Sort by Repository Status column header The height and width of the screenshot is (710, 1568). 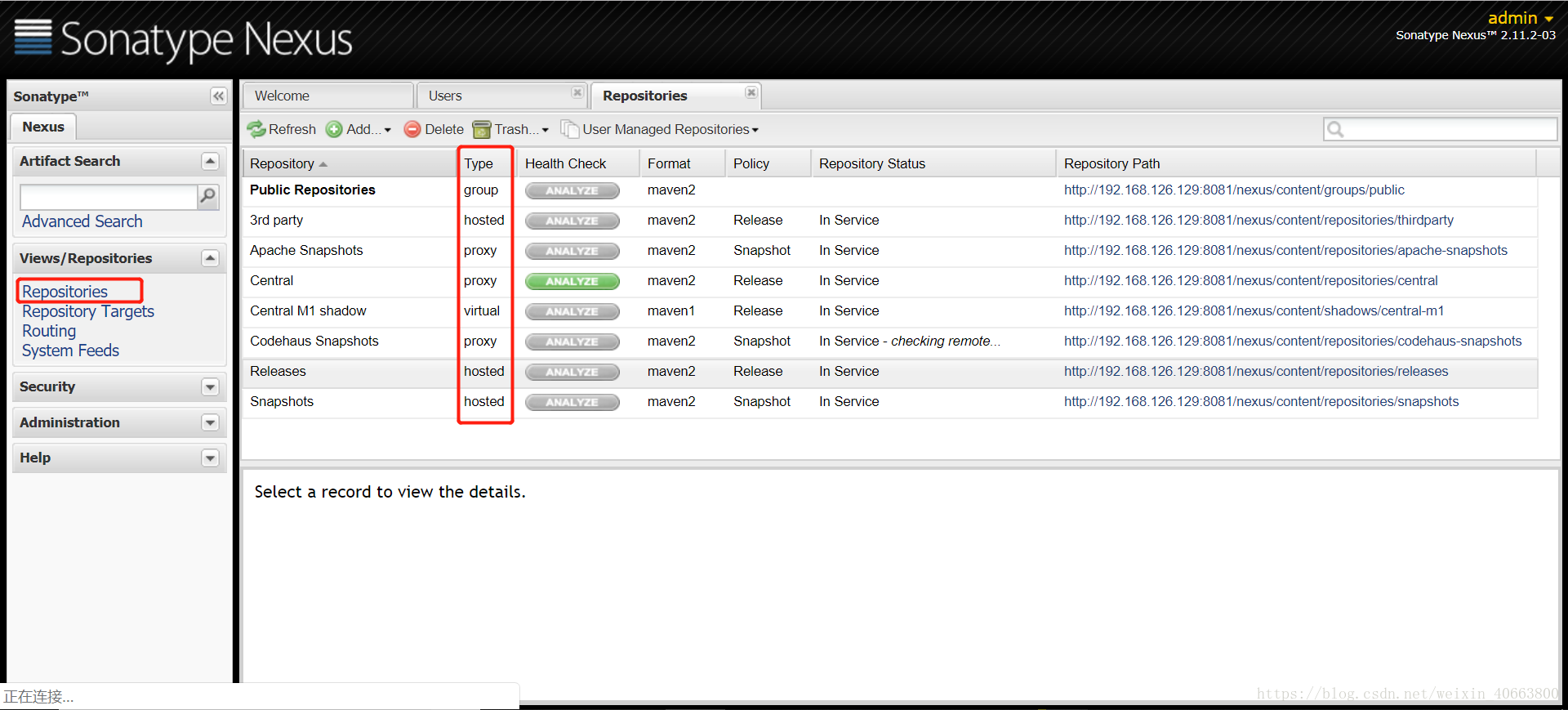933,163
